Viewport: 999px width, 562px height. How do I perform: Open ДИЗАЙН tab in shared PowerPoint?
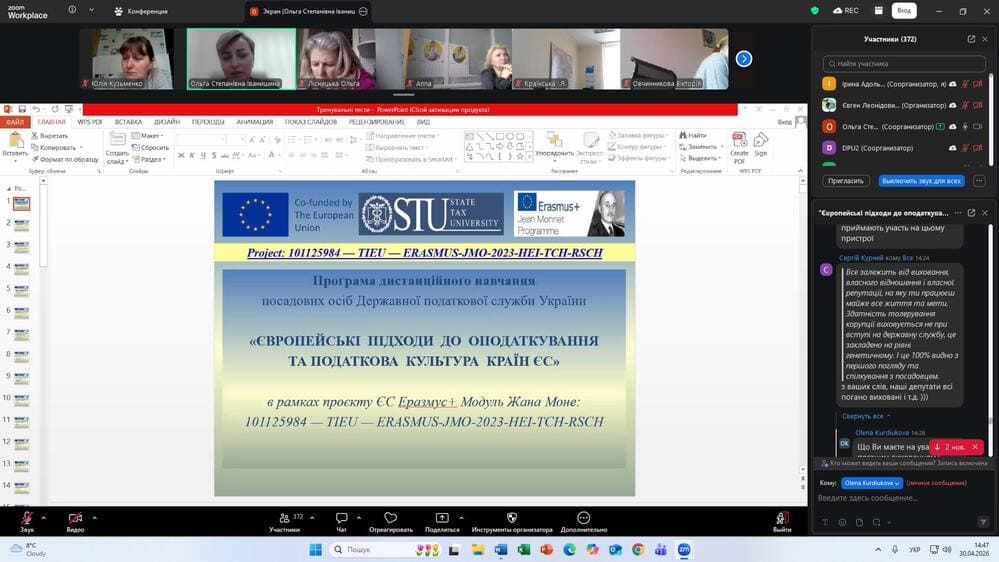tap(166, 122)
